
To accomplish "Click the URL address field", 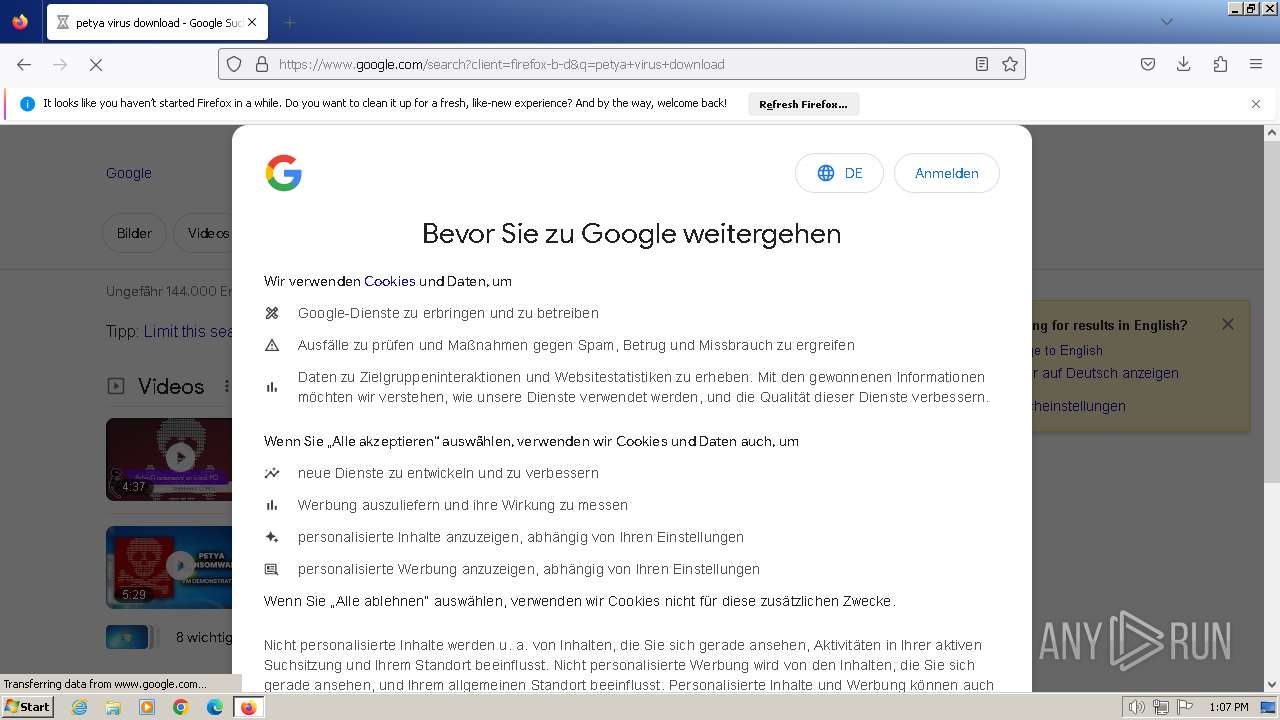I will pyautogui.click(x=620, y=64).
